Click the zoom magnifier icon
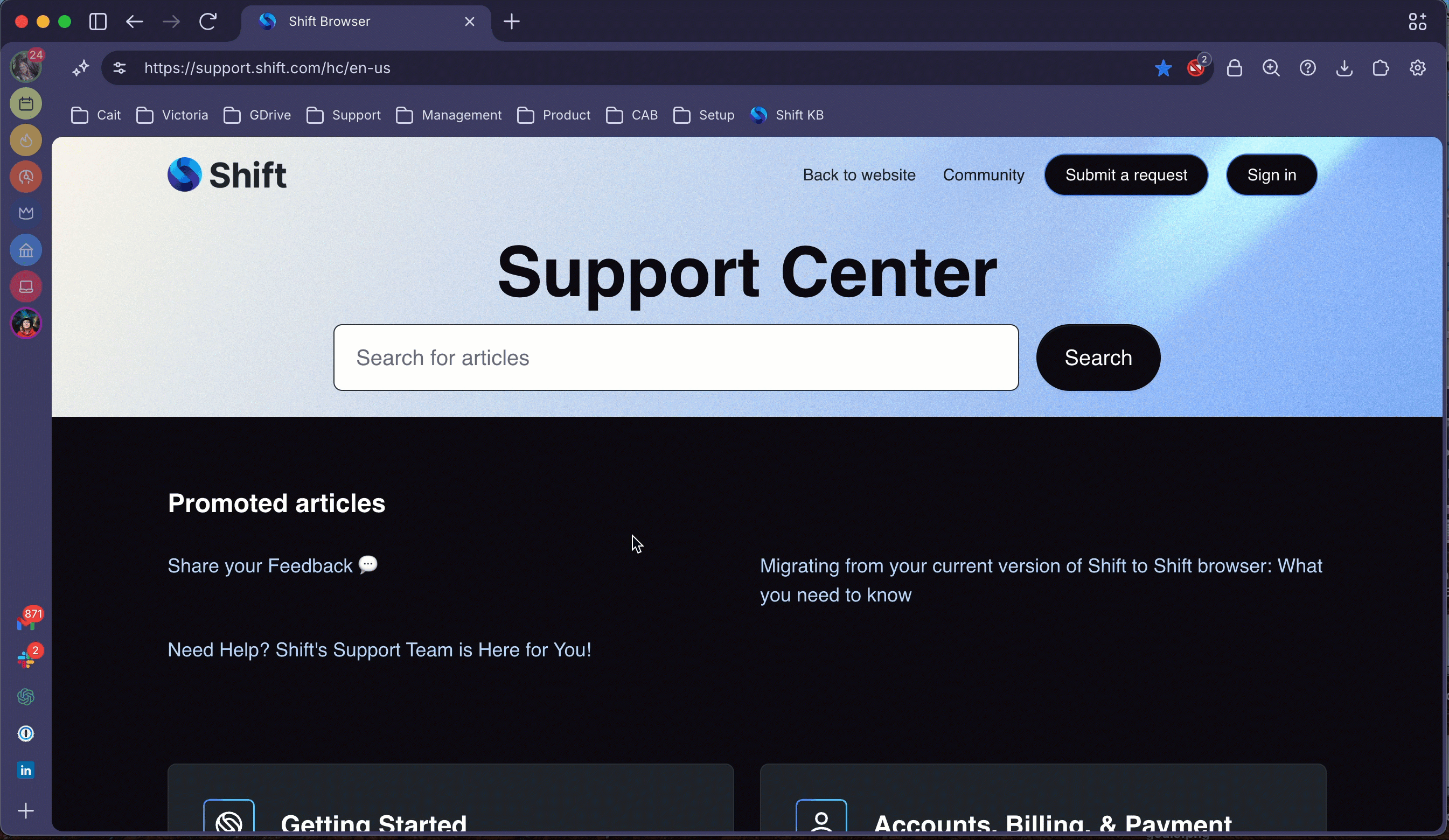 pyautogui.click(x=1271, y=68)
